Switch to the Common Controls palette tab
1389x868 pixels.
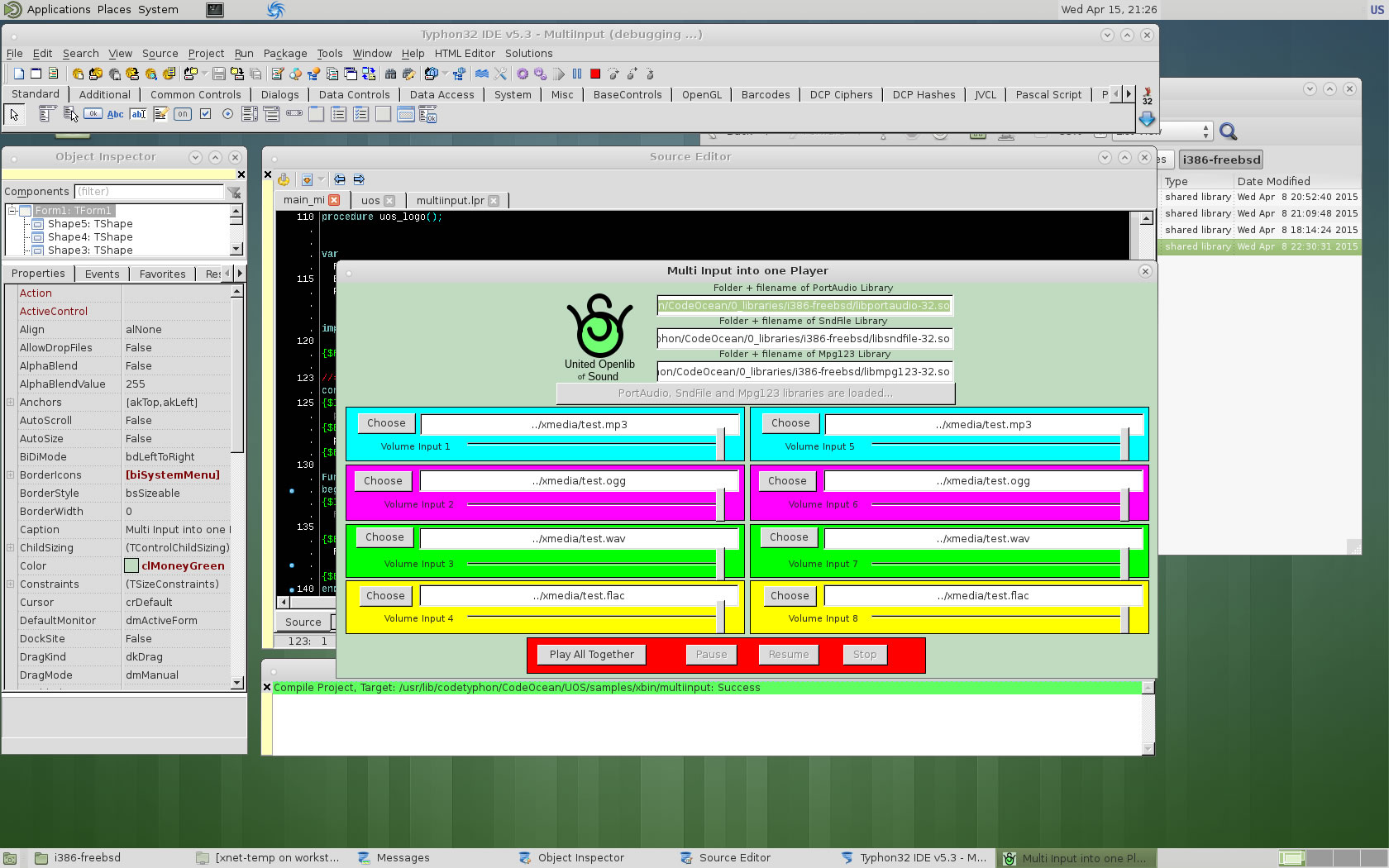click(196, 95)
